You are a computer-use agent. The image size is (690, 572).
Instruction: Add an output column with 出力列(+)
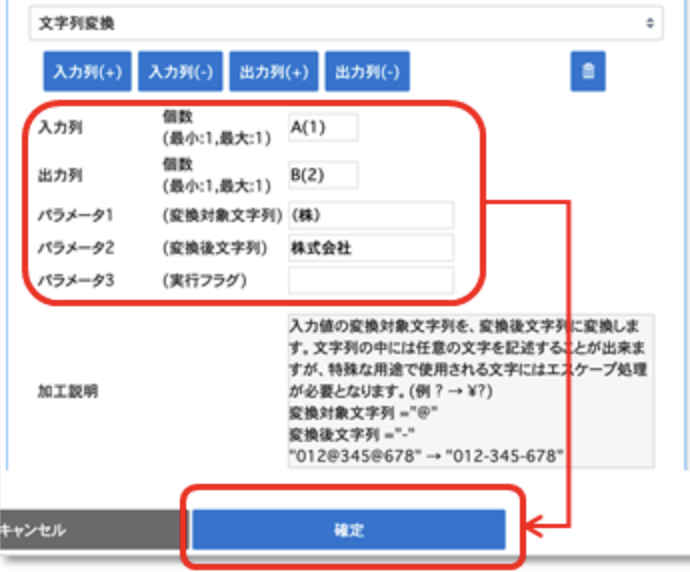tap(274, 72)
